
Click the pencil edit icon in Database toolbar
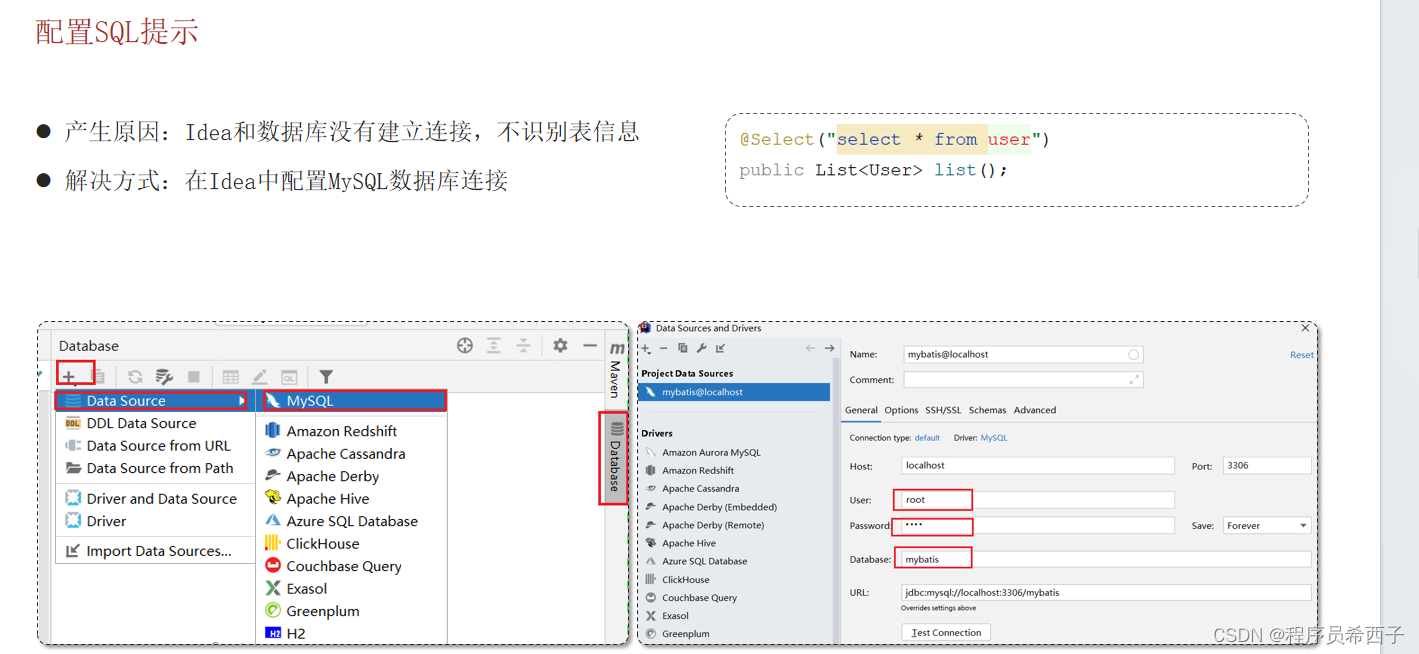click(x=258, y=376)
